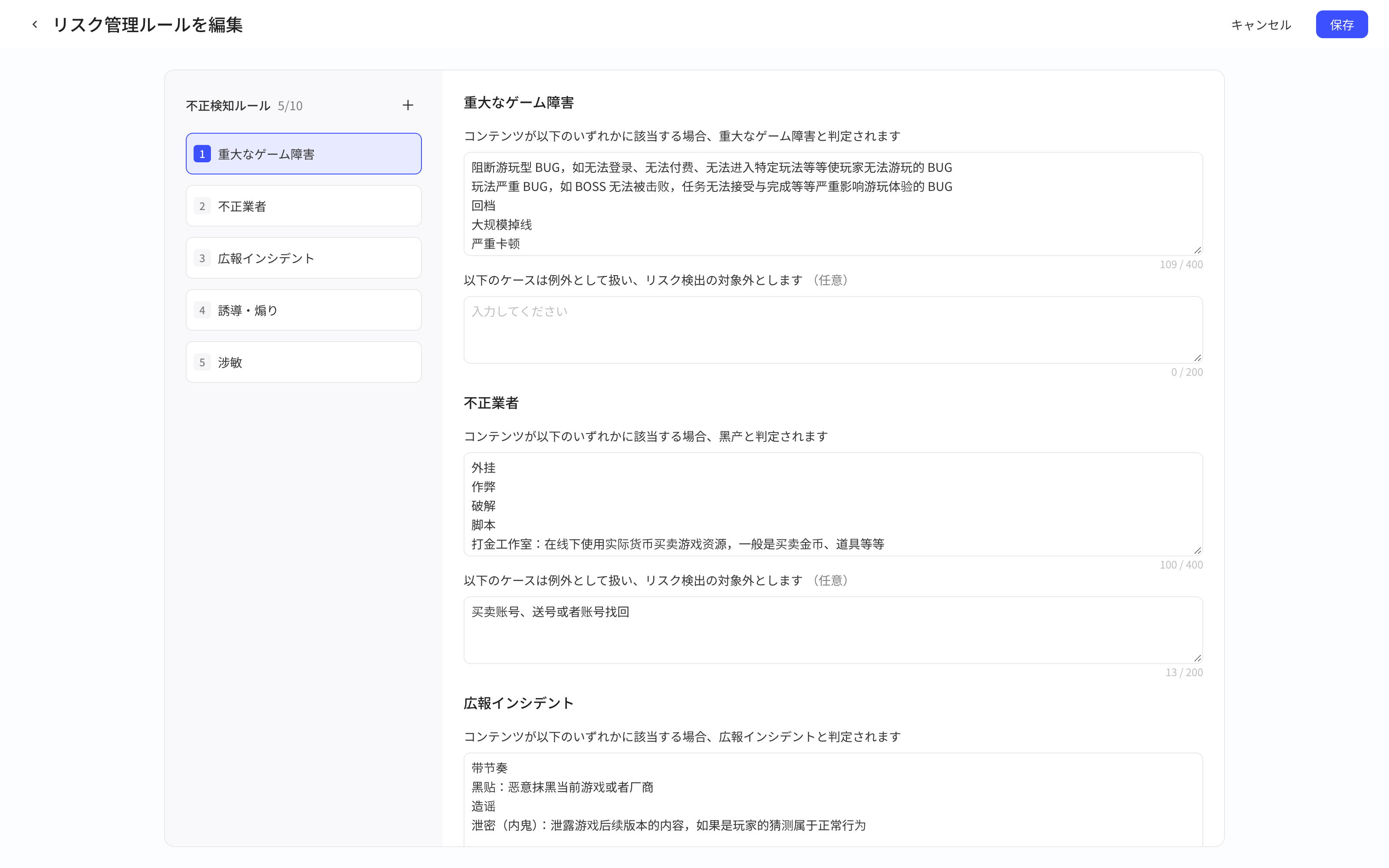Click the 広報インシデントと判定されます description line
Screen dimensions: 1389x868
(x=682, y=736)
